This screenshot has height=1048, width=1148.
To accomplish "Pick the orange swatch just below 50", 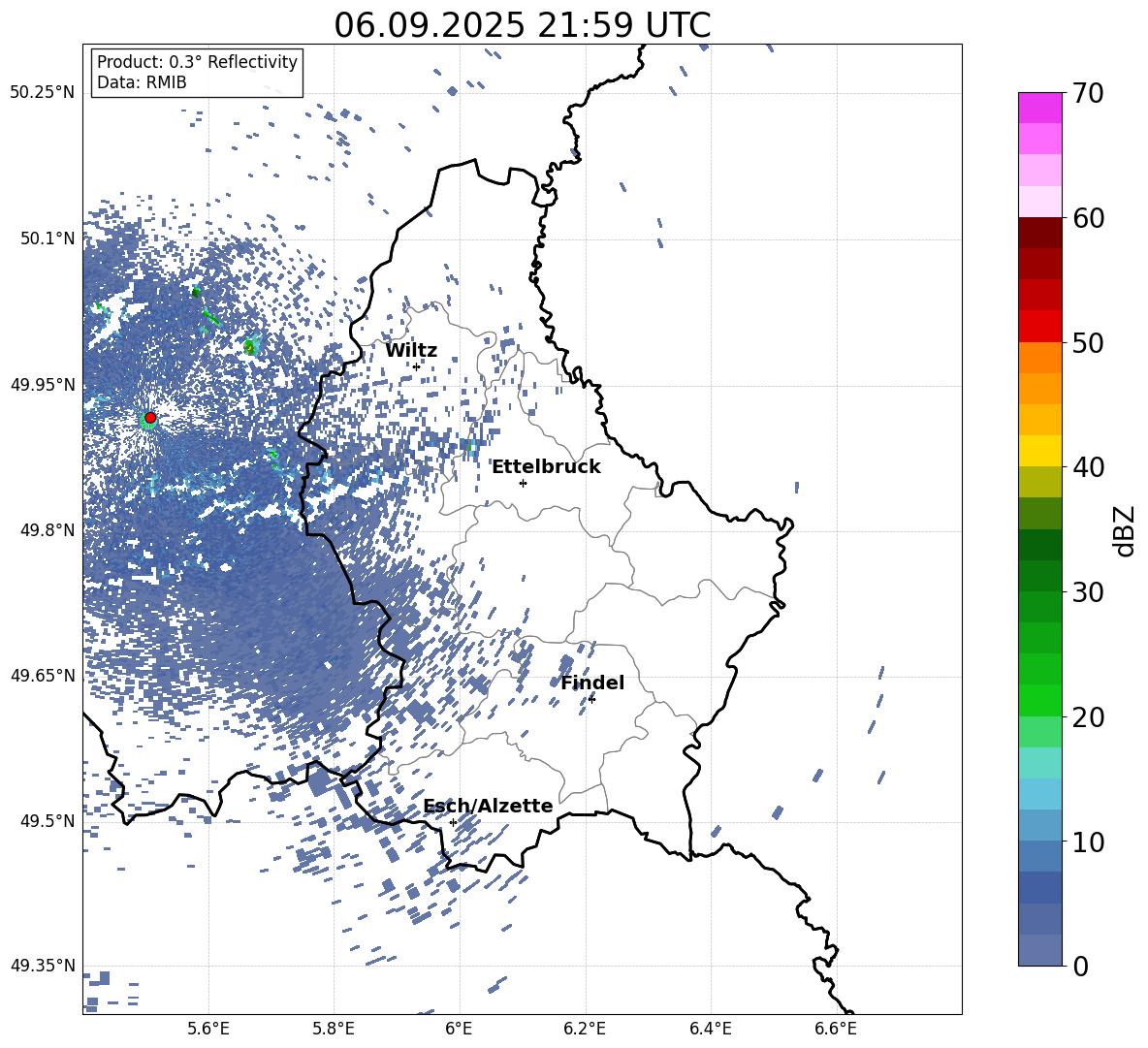I will (x=1040, y=358).
